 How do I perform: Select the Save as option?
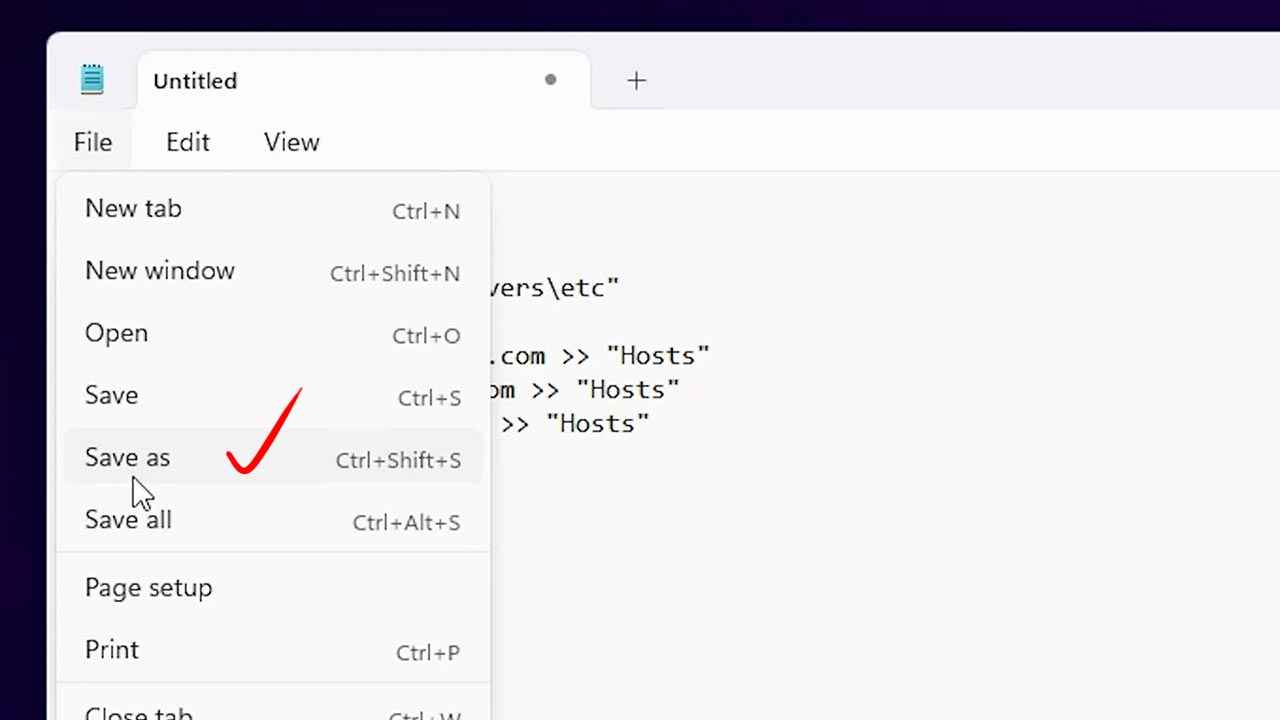point(127,458)
